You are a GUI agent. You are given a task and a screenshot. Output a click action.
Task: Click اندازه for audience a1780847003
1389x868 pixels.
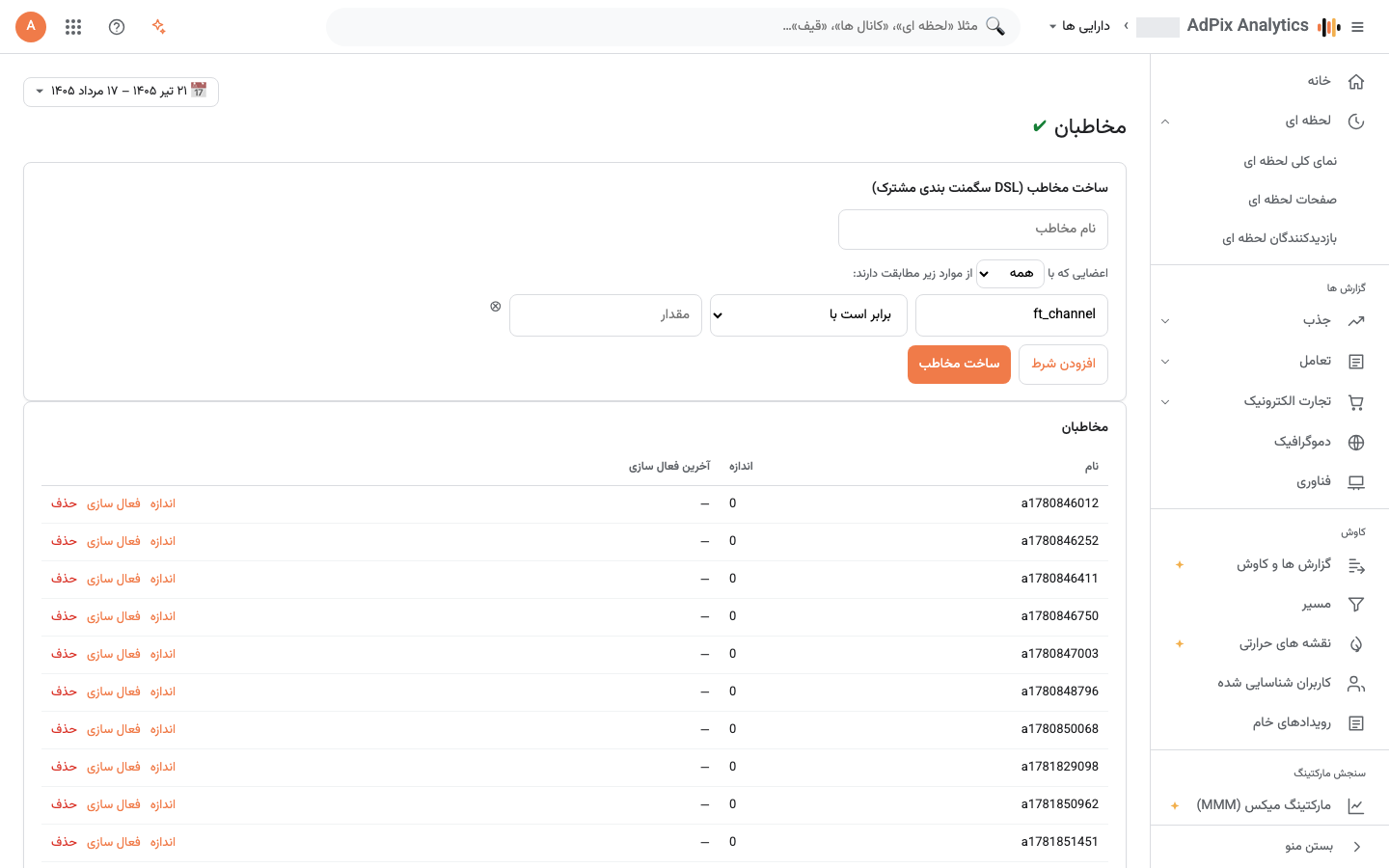coord(163,655)
